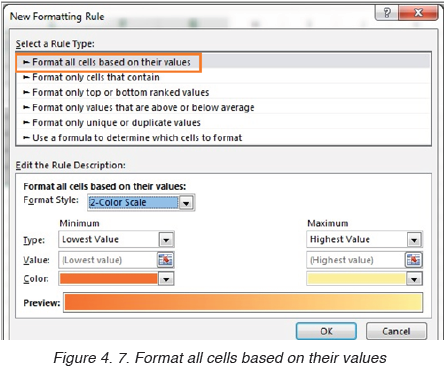Close the New Formatting Rule dialog

pos(418,13)
